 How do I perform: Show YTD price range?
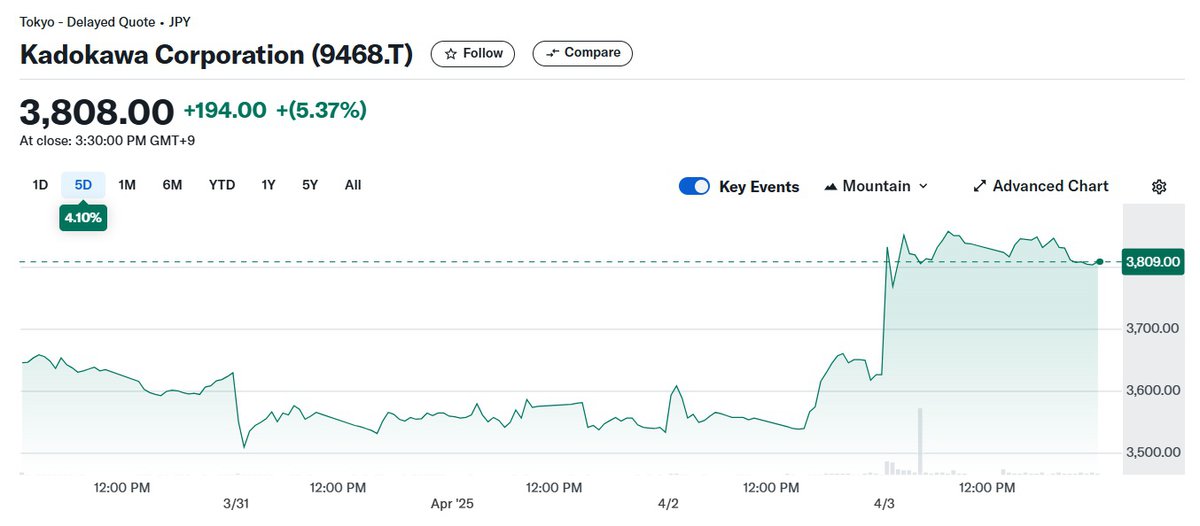point(222,185)
